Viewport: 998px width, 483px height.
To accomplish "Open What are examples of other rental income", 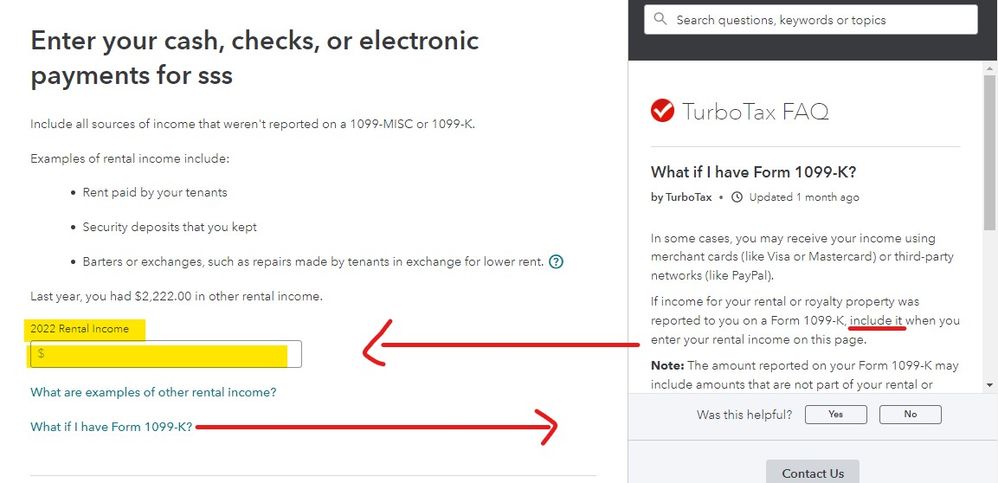I will [153, 392].
